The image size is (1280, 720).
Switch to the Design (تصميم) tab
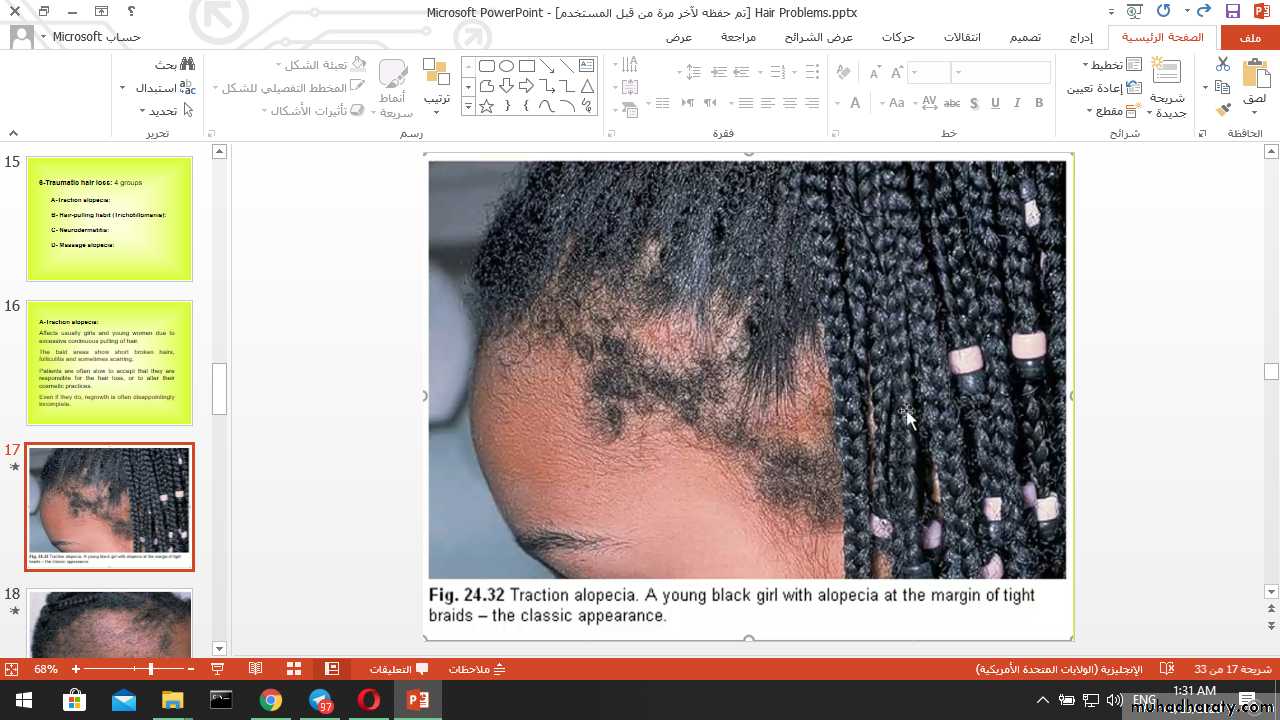pos(1024,37)
